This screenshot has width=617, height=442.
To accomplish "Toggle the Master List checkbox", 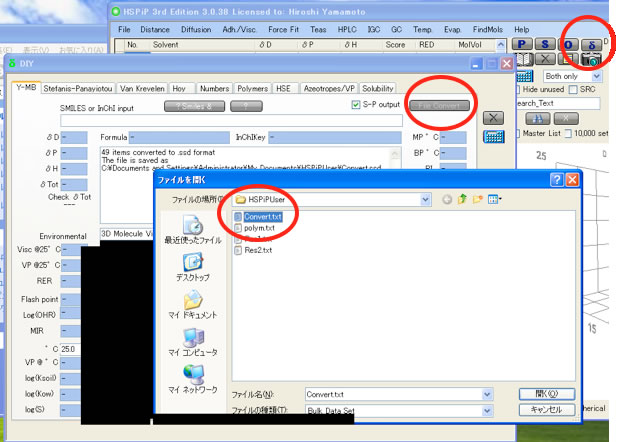I will click(x=517, y=134).
